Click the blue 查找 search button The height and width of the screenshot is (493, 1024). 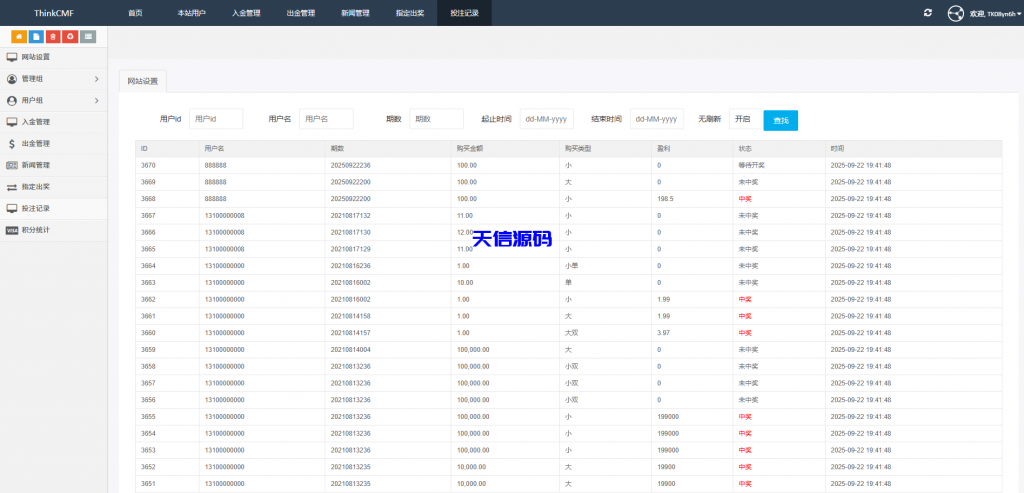780,120
